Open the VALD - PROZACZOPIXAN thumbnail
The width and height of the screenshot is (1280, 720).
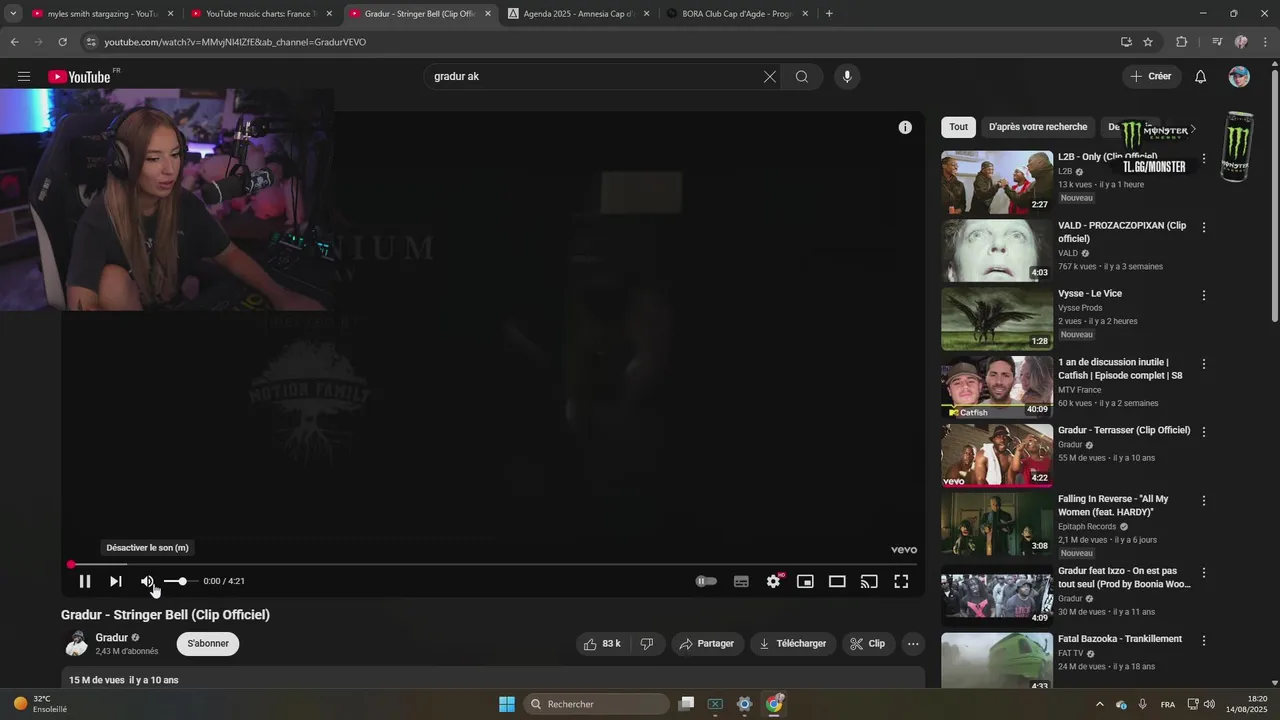tap(997, 251)
